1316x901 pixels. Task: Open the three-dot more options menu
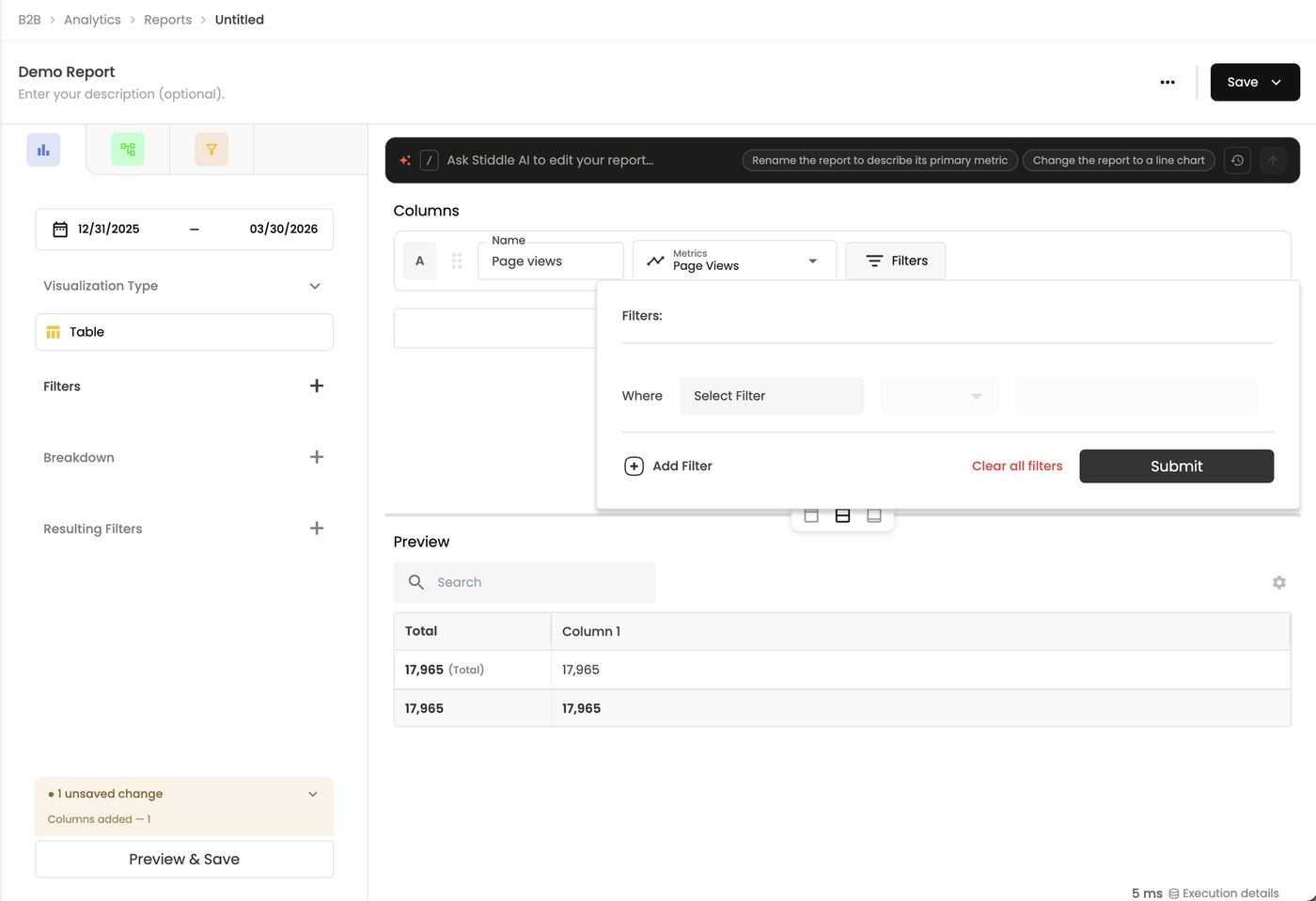click(x=1167, y=82)
